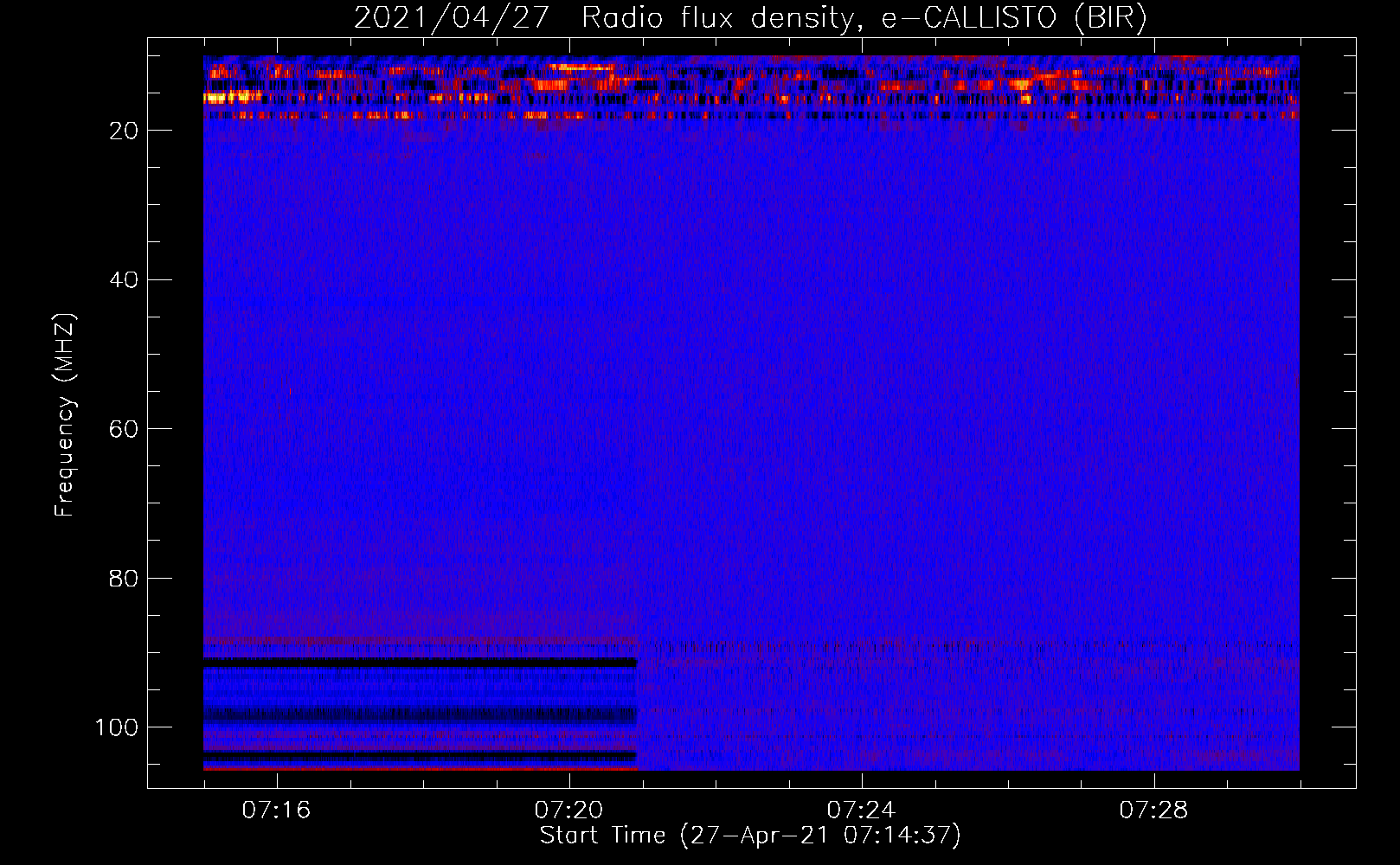Screen dimensions: 1400x865
Task: Click the '20' frequency tick label
Action: pyautogui.click(x=124, y=131)
